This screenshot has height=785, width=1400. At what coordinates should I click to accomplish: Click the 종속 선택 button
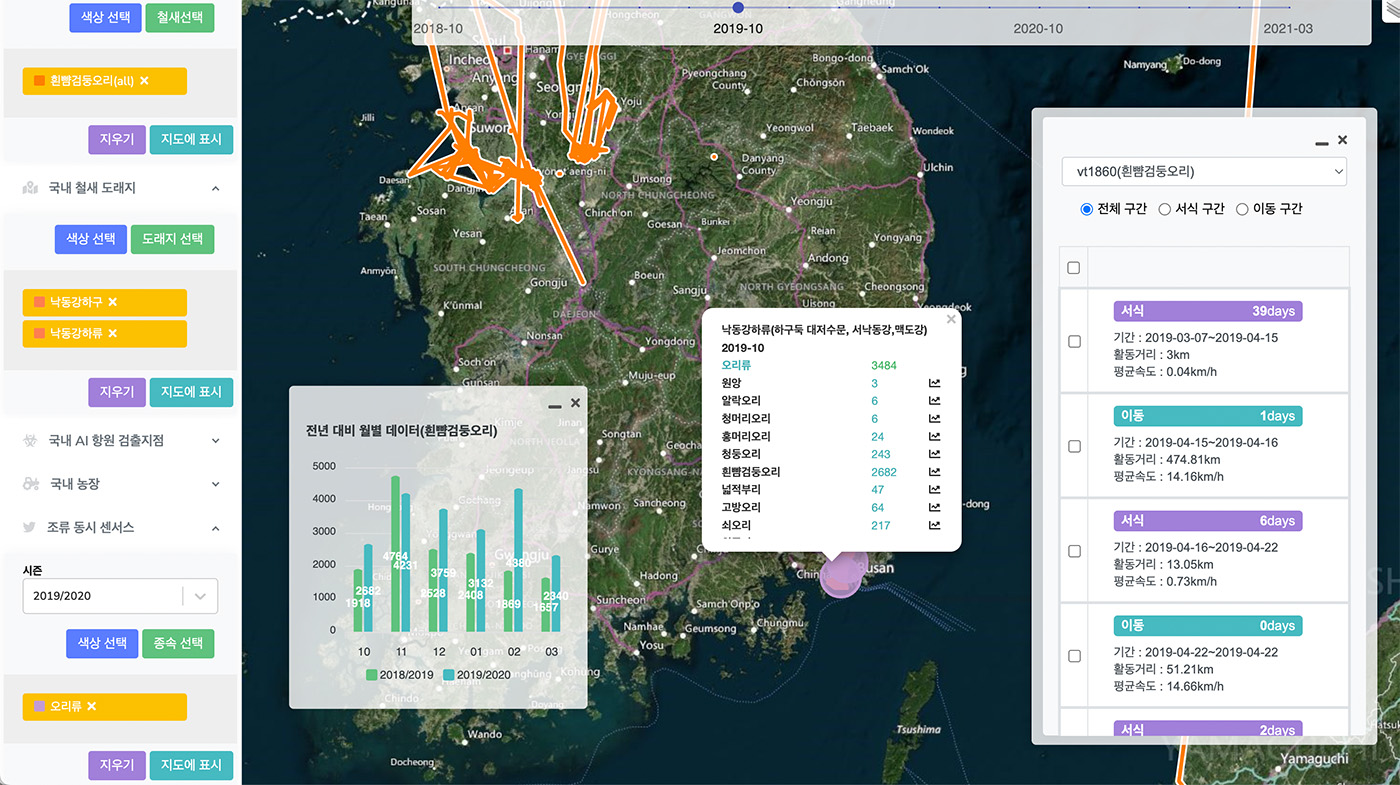tap(178, 643)
